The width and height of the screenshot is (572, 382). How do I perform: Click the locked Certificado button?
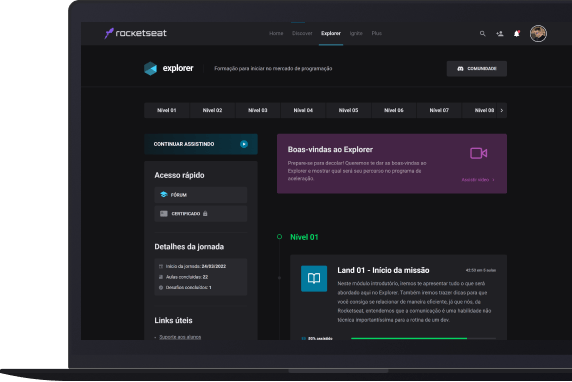(201, 214)
